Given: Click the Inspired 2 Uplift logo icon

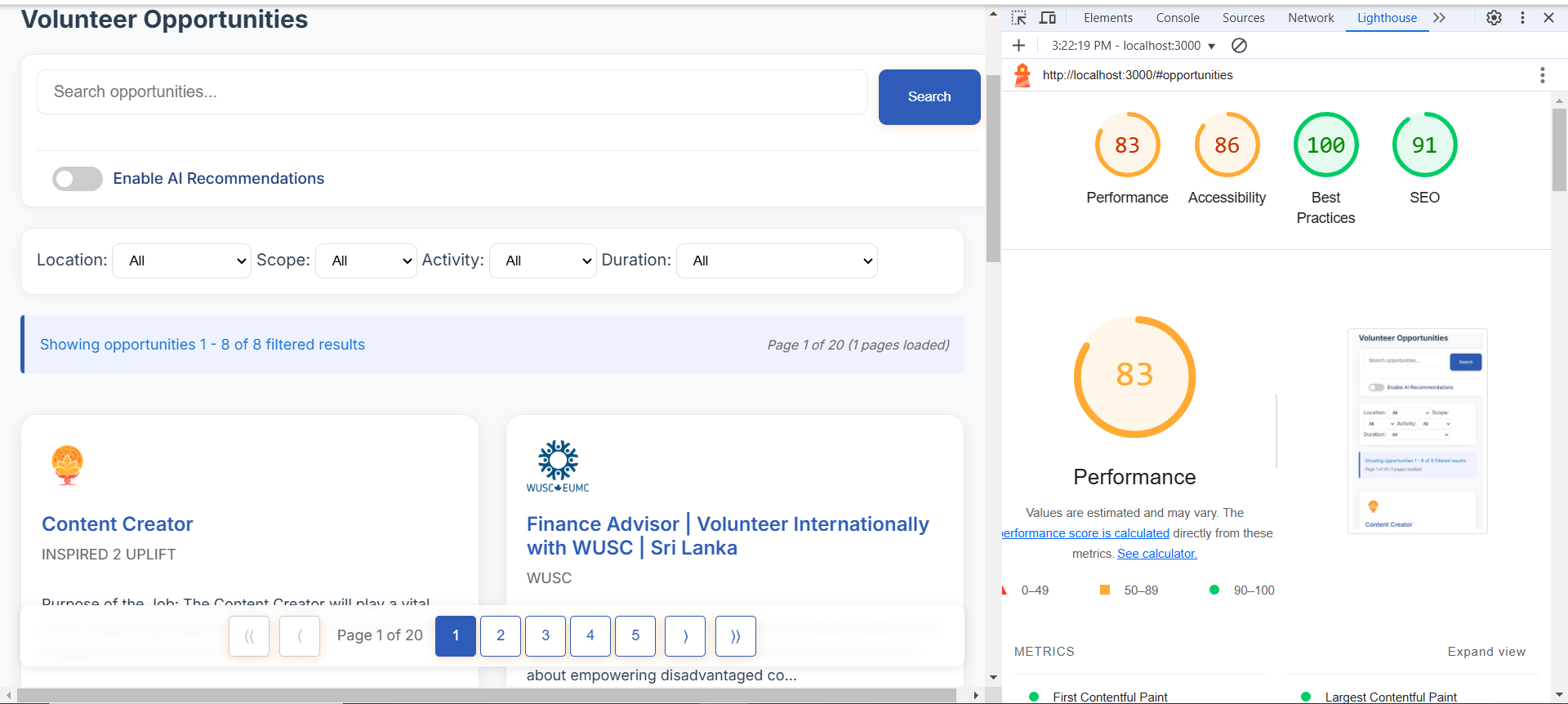Looking at the screenshot, I should click(67, 466).
